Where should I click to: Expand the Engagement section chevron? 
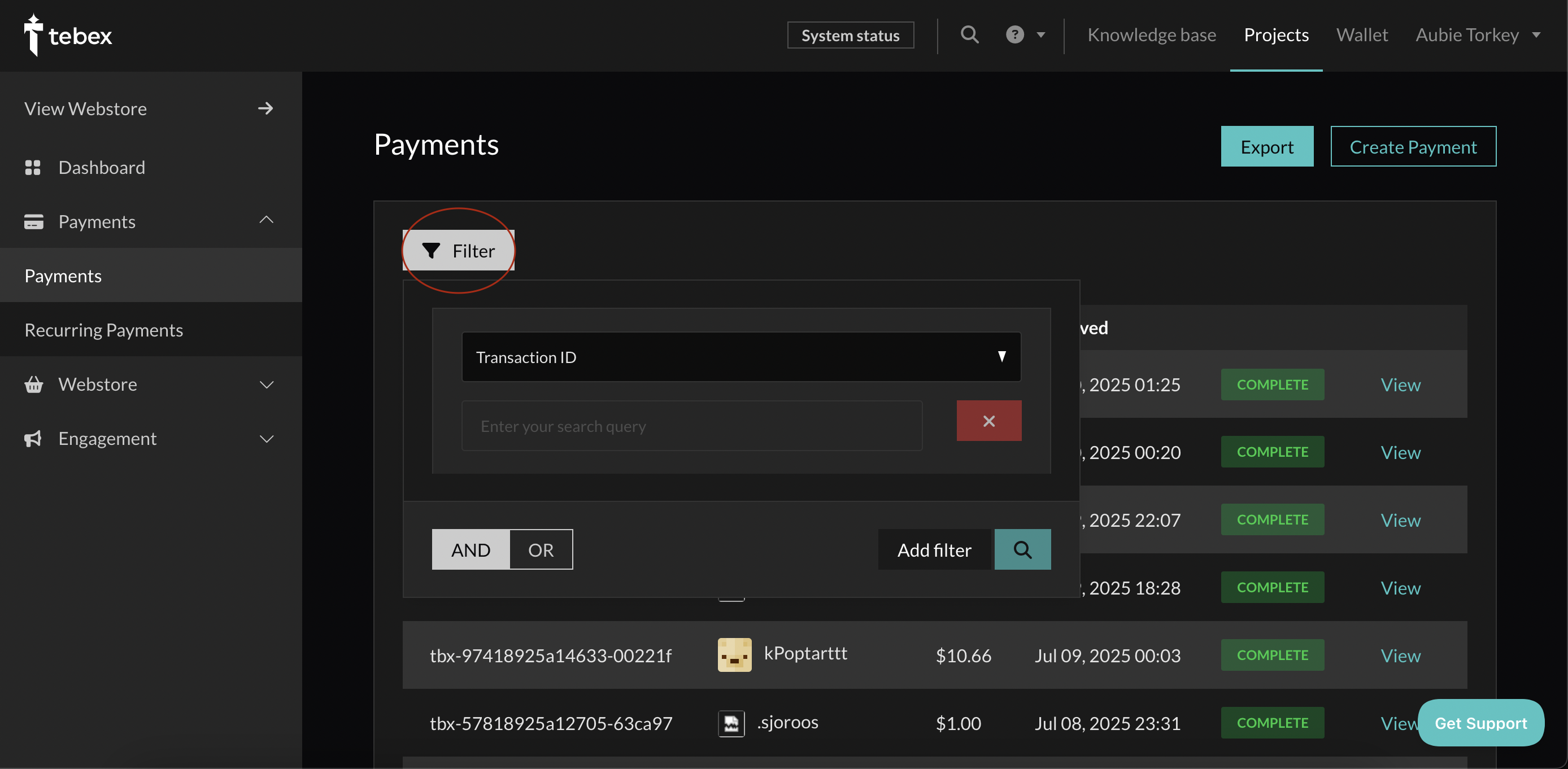(x=266, y=439)
